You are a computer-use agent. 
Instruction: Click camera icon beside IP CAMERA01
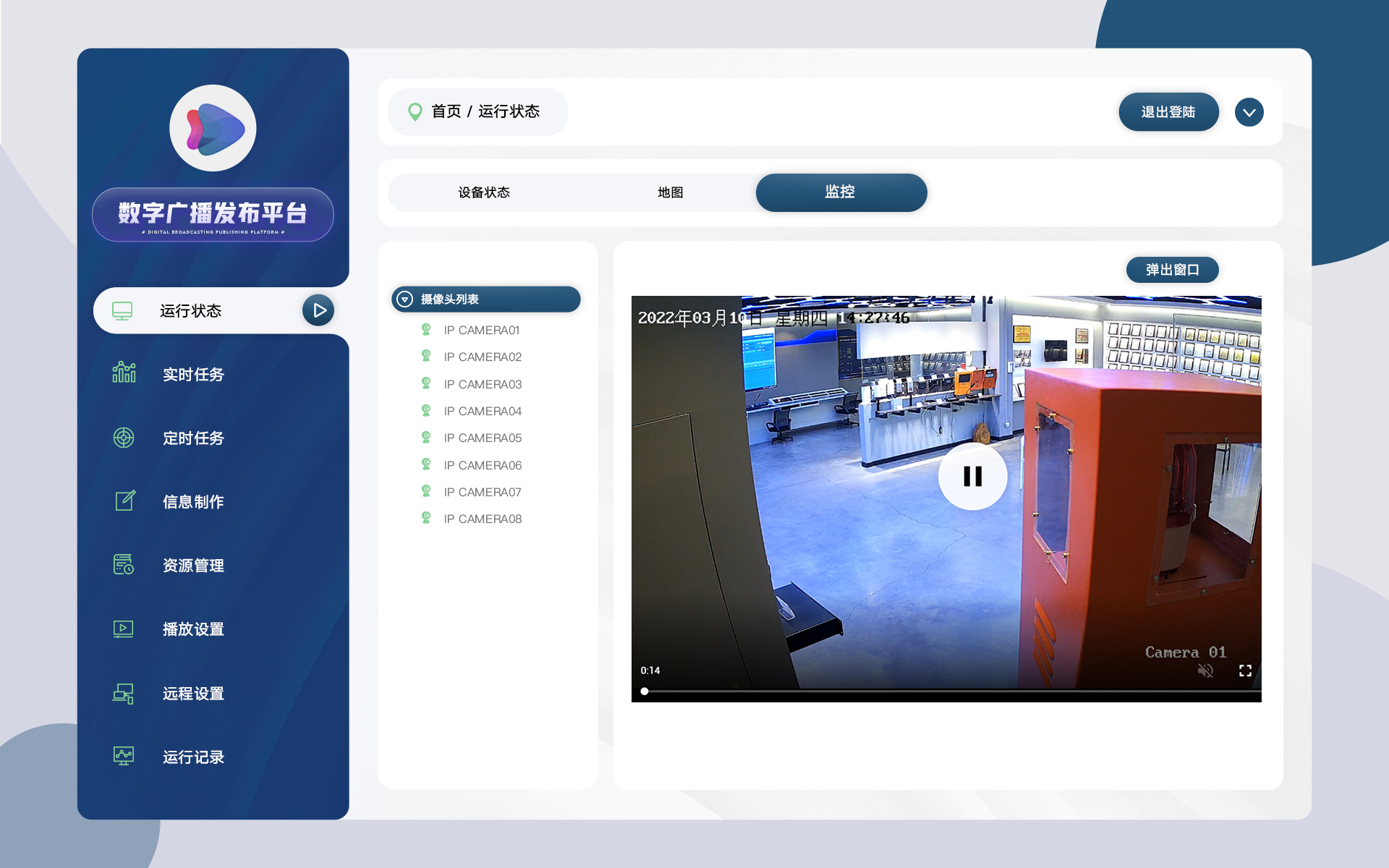click(x=426, y=330)
